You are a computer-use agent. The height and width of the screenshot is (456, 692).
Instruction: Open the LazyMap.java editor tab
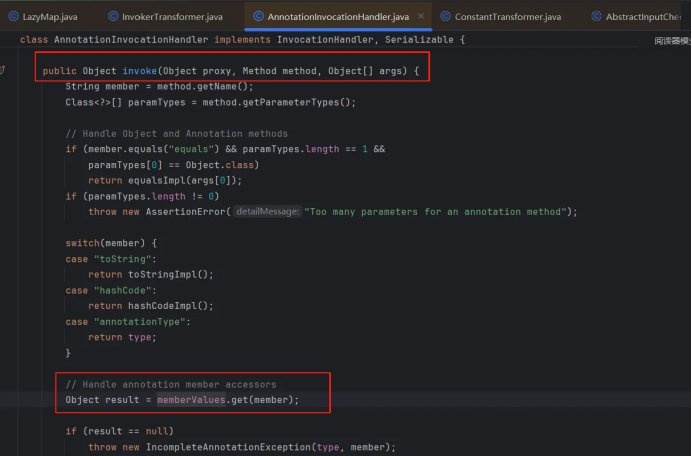(49, 17)
